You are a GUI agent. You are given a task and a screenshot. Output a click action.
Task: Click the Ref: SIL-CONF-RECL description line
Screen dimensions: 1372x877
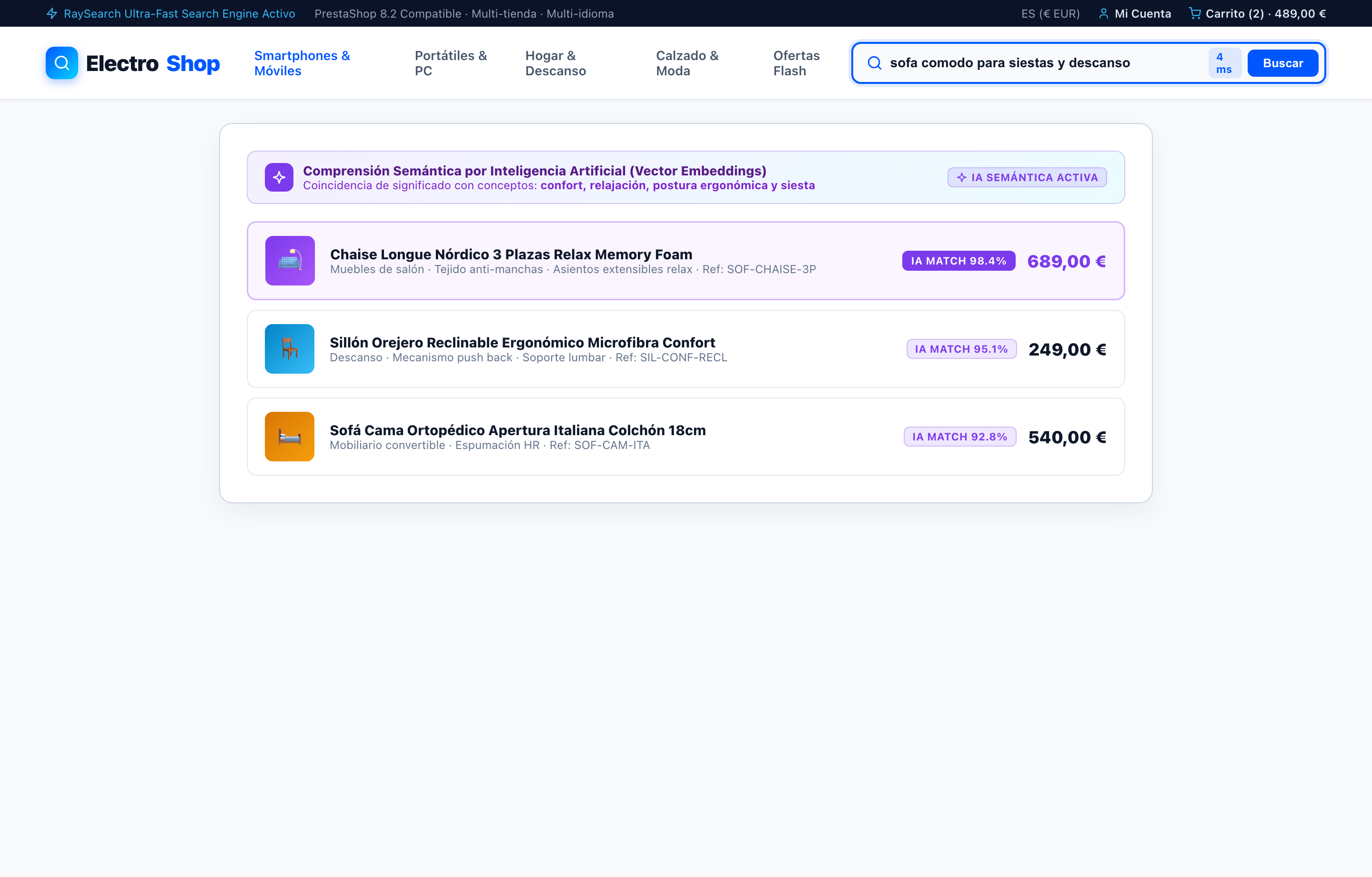[528, 357]
